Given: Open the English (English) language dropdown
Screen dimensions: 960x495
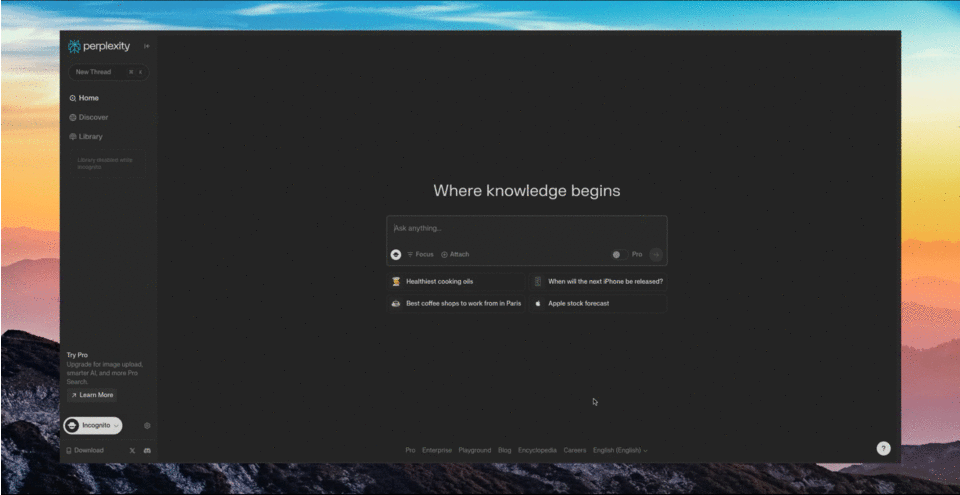Looking at the screenshot, I should coord(619,451).
